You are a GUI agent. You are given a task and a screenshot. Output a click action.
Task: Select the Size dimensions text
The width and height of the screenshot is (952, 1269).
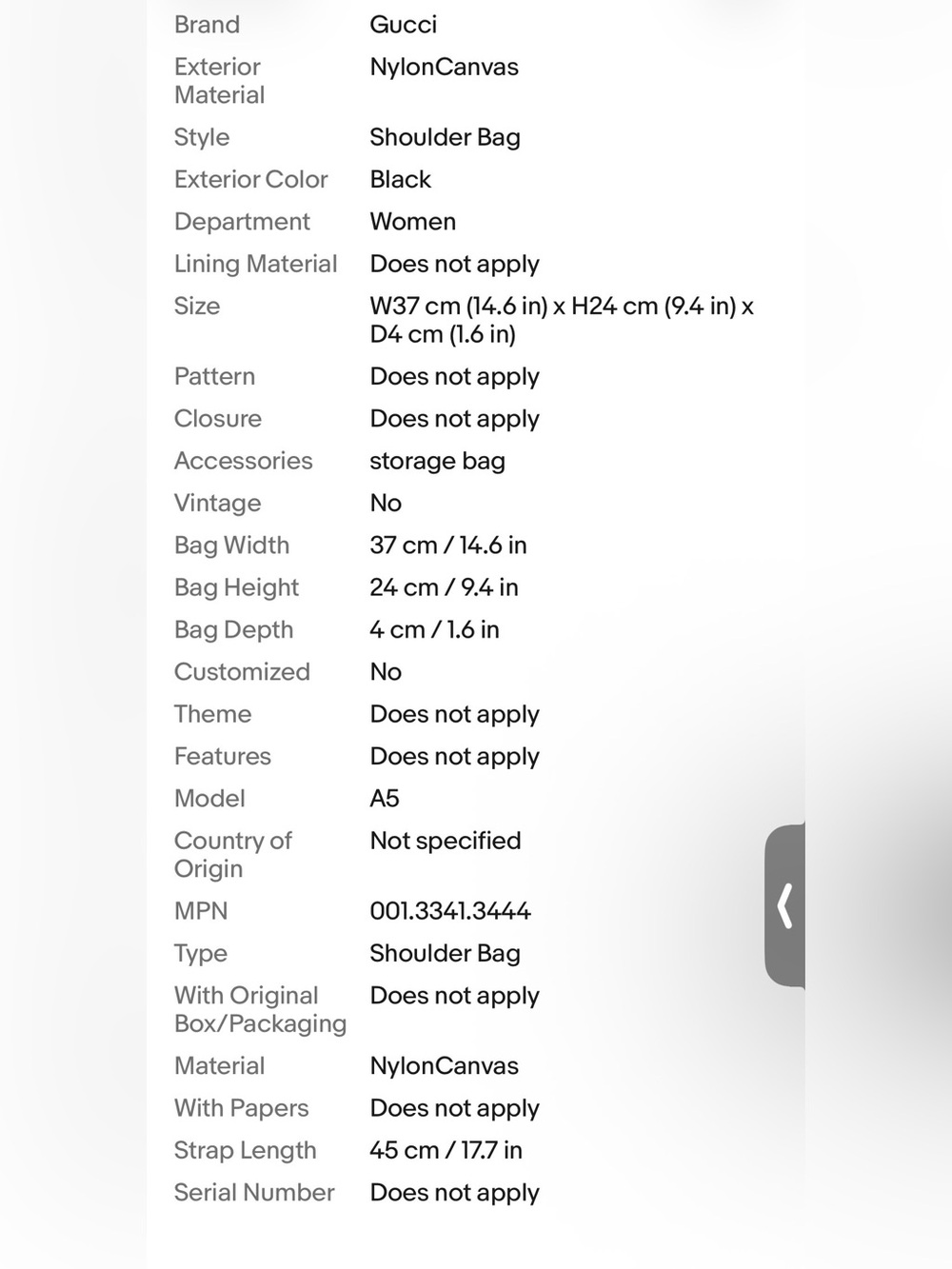[562, 320]
